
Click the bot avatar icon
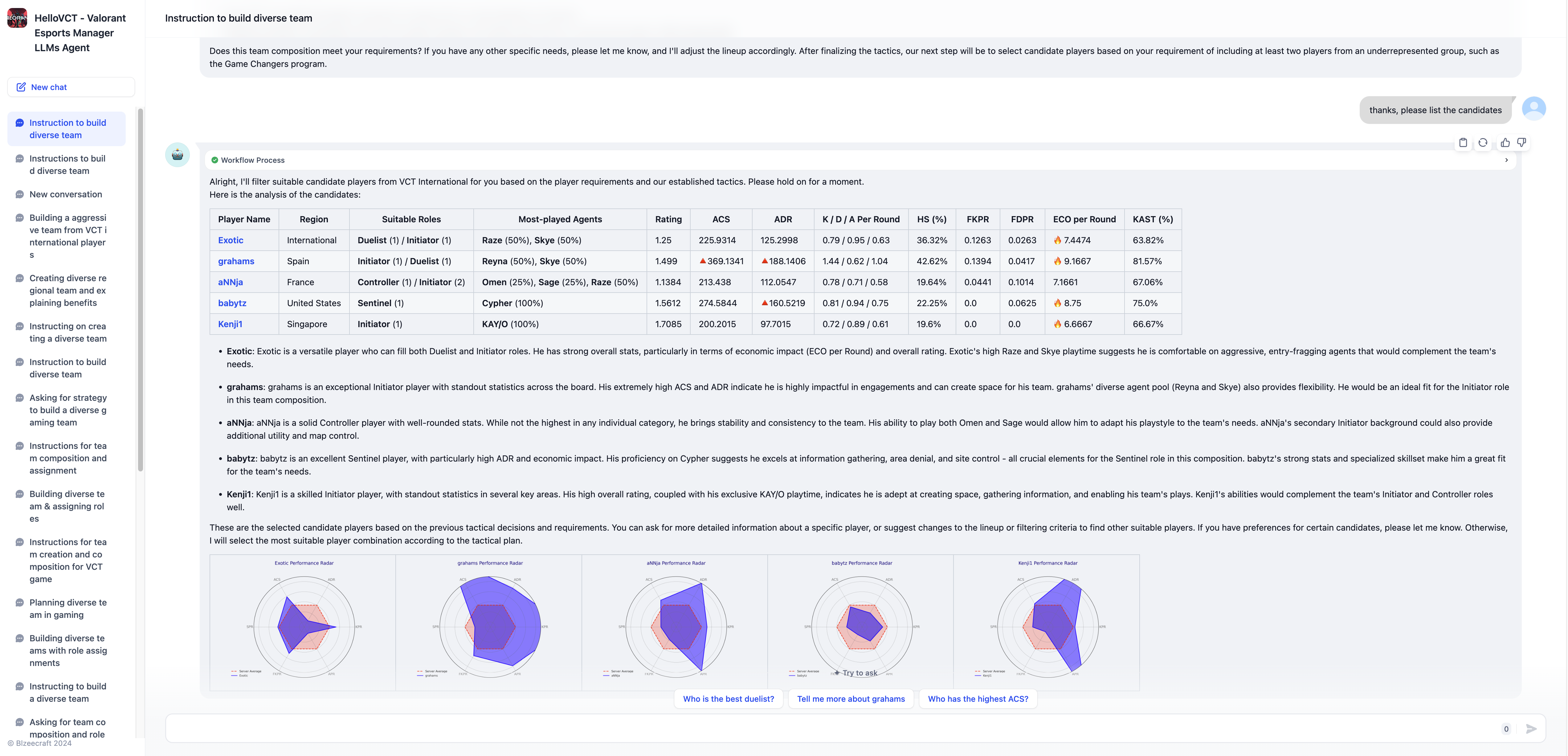[177, 155]
